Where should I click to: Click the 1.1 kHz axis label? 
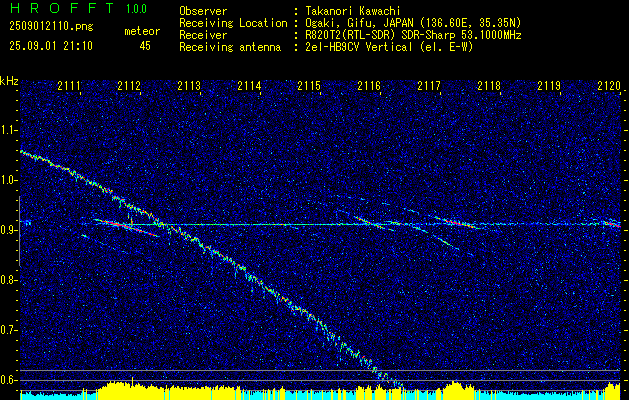point(9,130)
